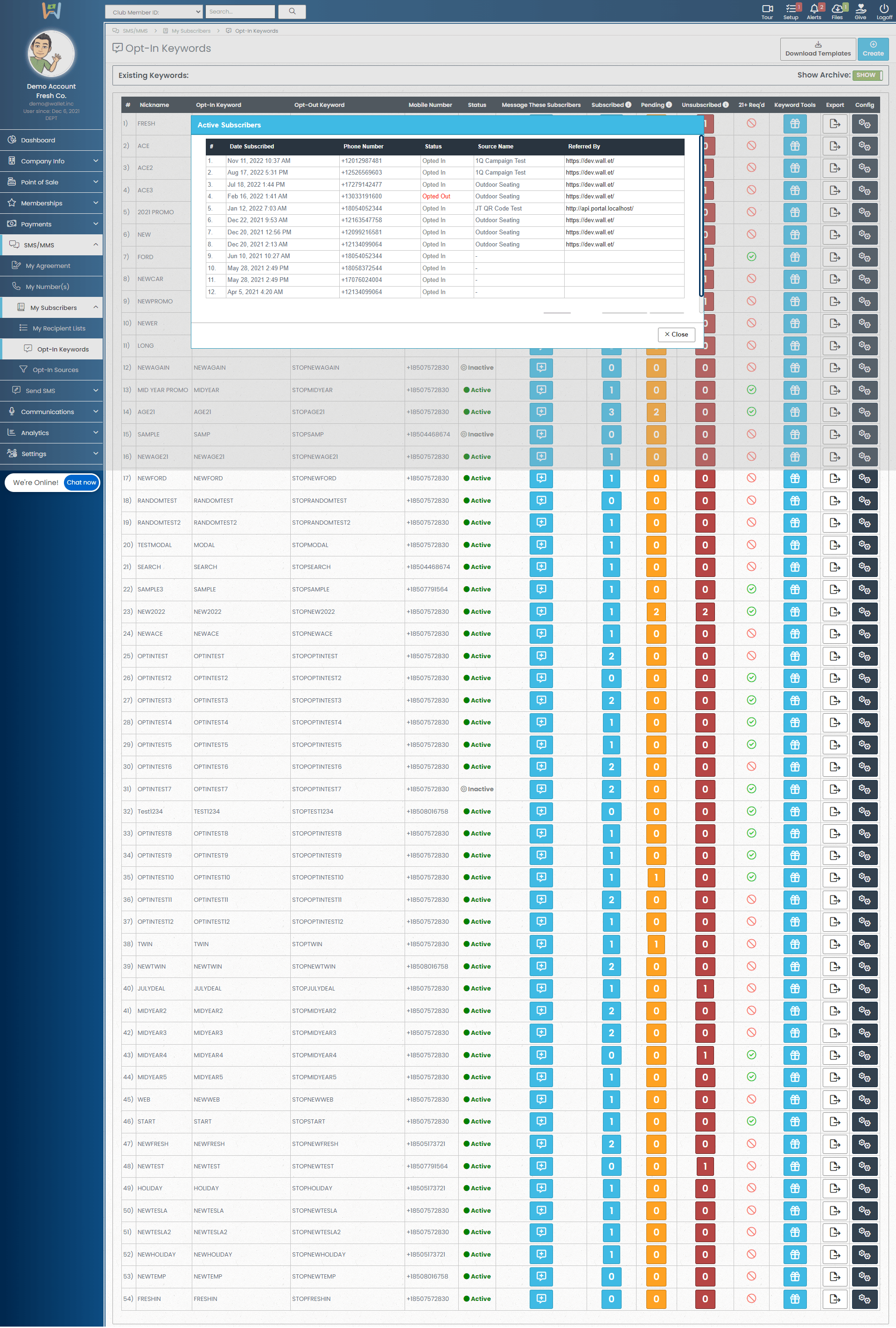896x1328 pixels.
Task: Toggle 21+ required icon for NEWFORD row
Action: (751, 478)
